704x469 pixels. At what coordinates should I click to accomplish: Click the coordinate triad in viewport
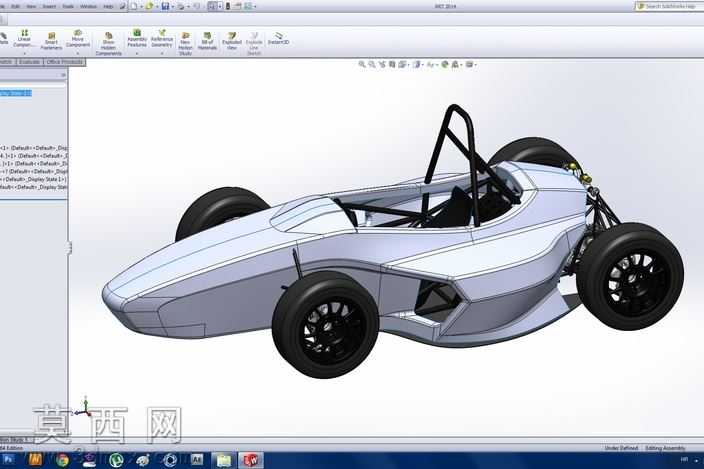pos(84,408)
